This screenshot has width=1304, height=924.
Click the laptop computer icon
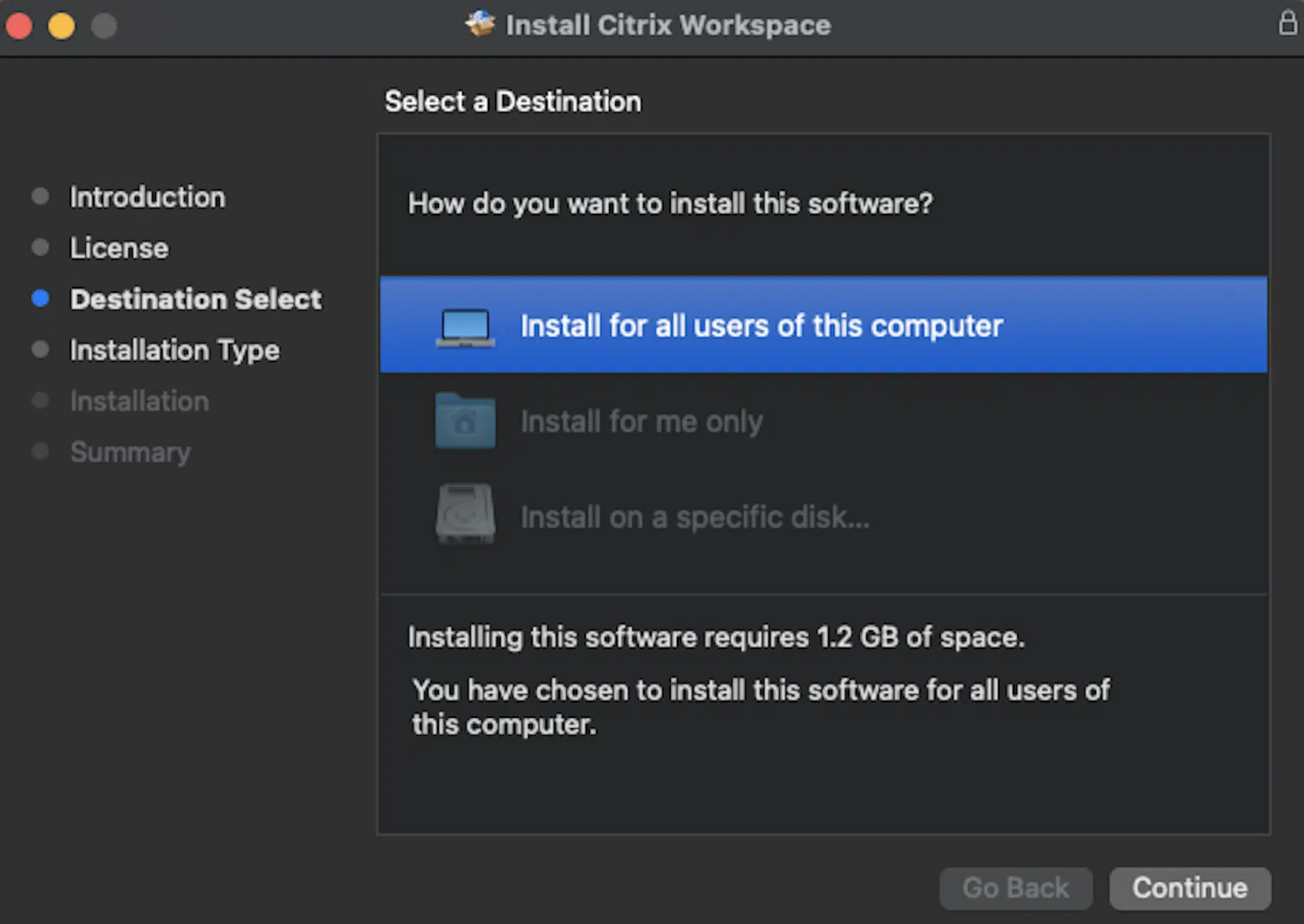pyautogui.click(x=465, y=327)
